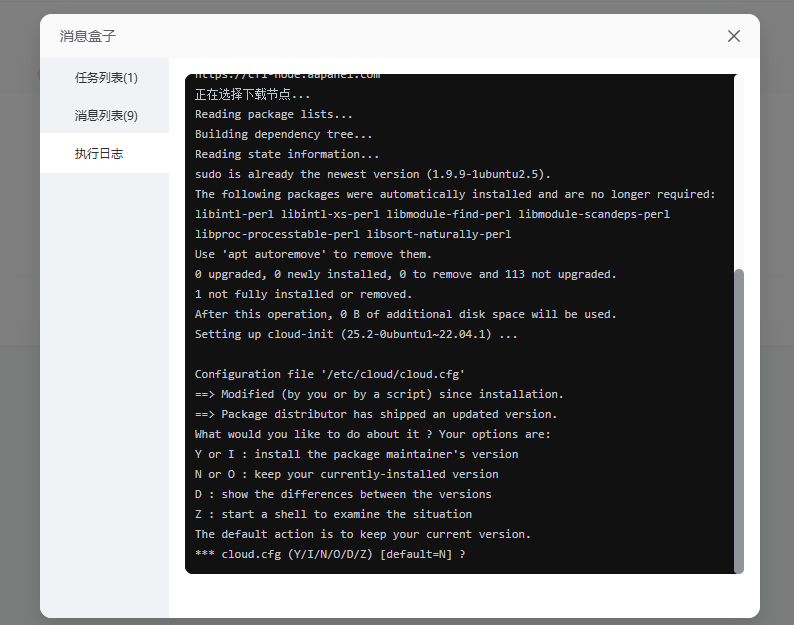The width and height of the screenshot is (794, 625).
Task: Click the '1 not fully installed or removed' line
Action: coord(303,294)
